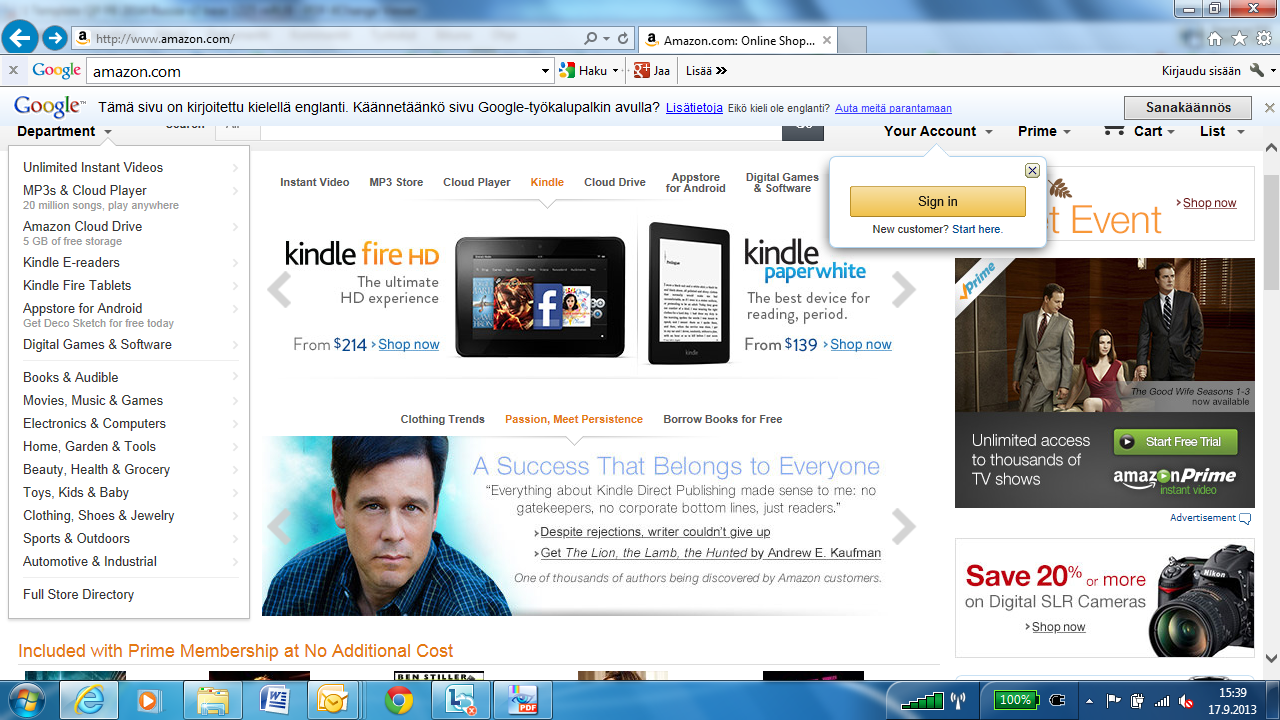Click the browser Forward arrow button
Image resolution: width=1280 pixels, height=720 pixels.
55,39
